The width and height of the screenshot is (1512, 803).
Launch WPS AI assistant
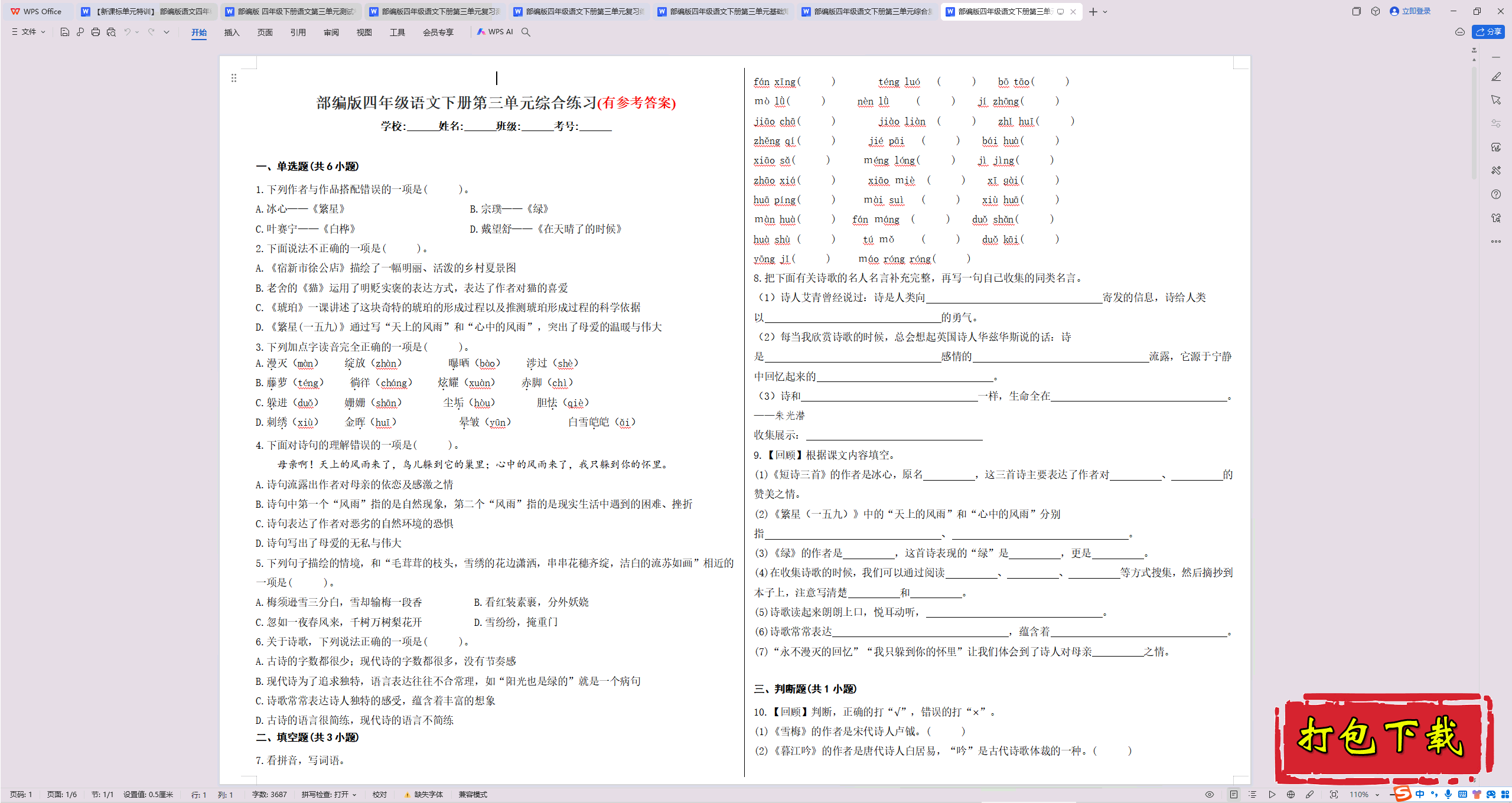click(495, 32)
